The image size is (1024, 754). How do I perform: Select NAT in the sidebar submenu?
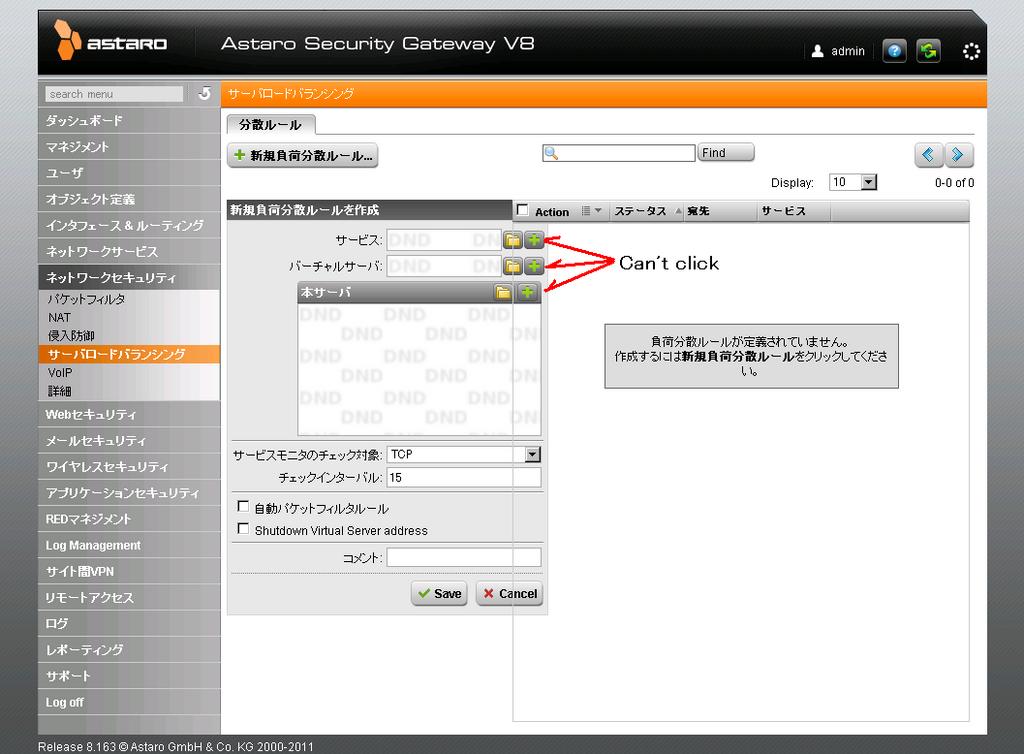pos(60,317)
